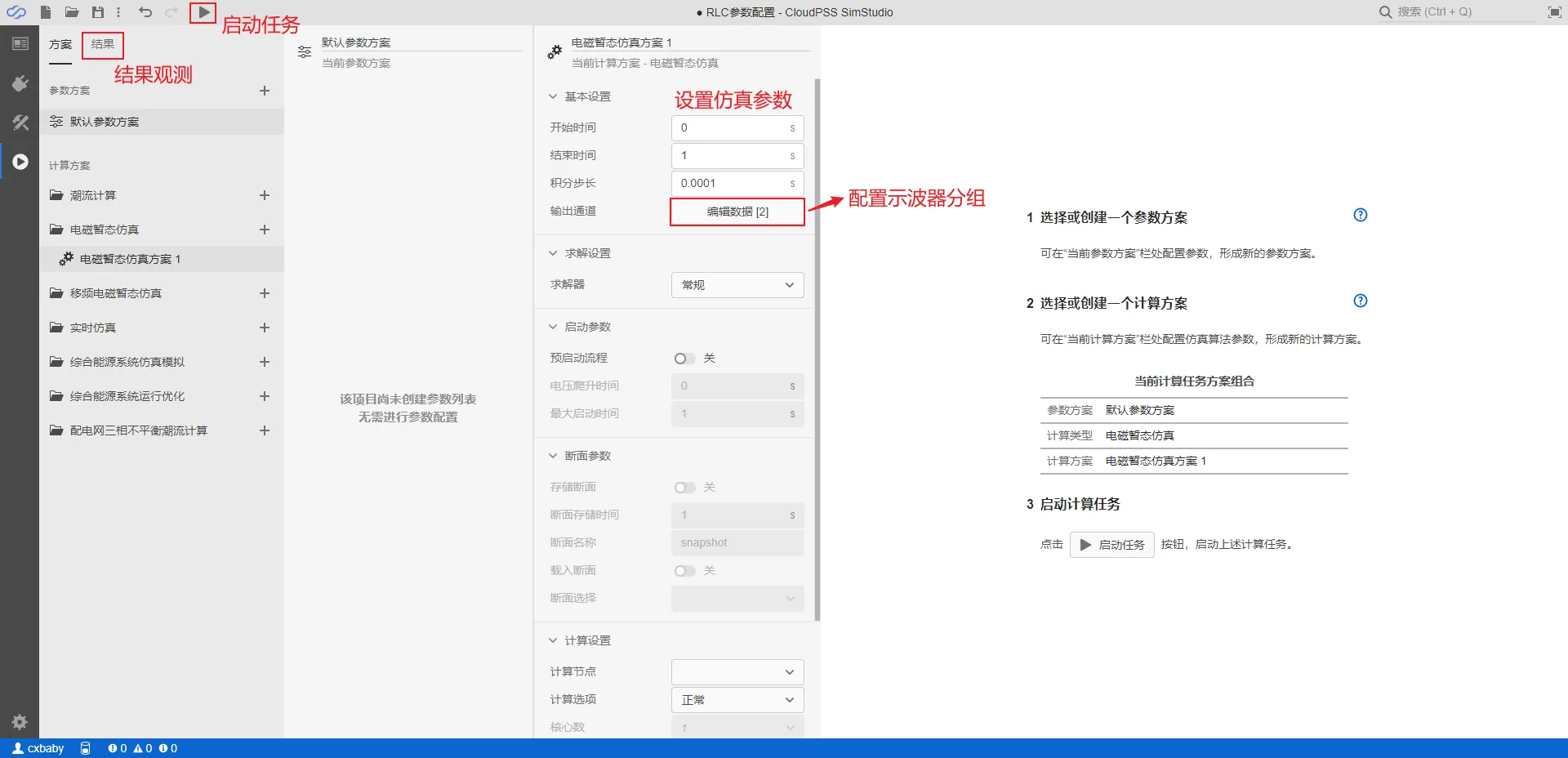Click the 结束时间 input field
Viewport: 1568px width, 758px height.
click(737, 156)
